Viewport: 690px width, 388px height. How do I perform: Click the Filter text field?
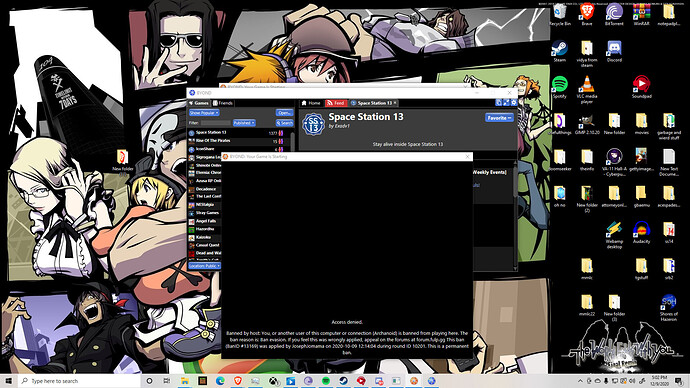pyautogui.click(x=215, y=123)
